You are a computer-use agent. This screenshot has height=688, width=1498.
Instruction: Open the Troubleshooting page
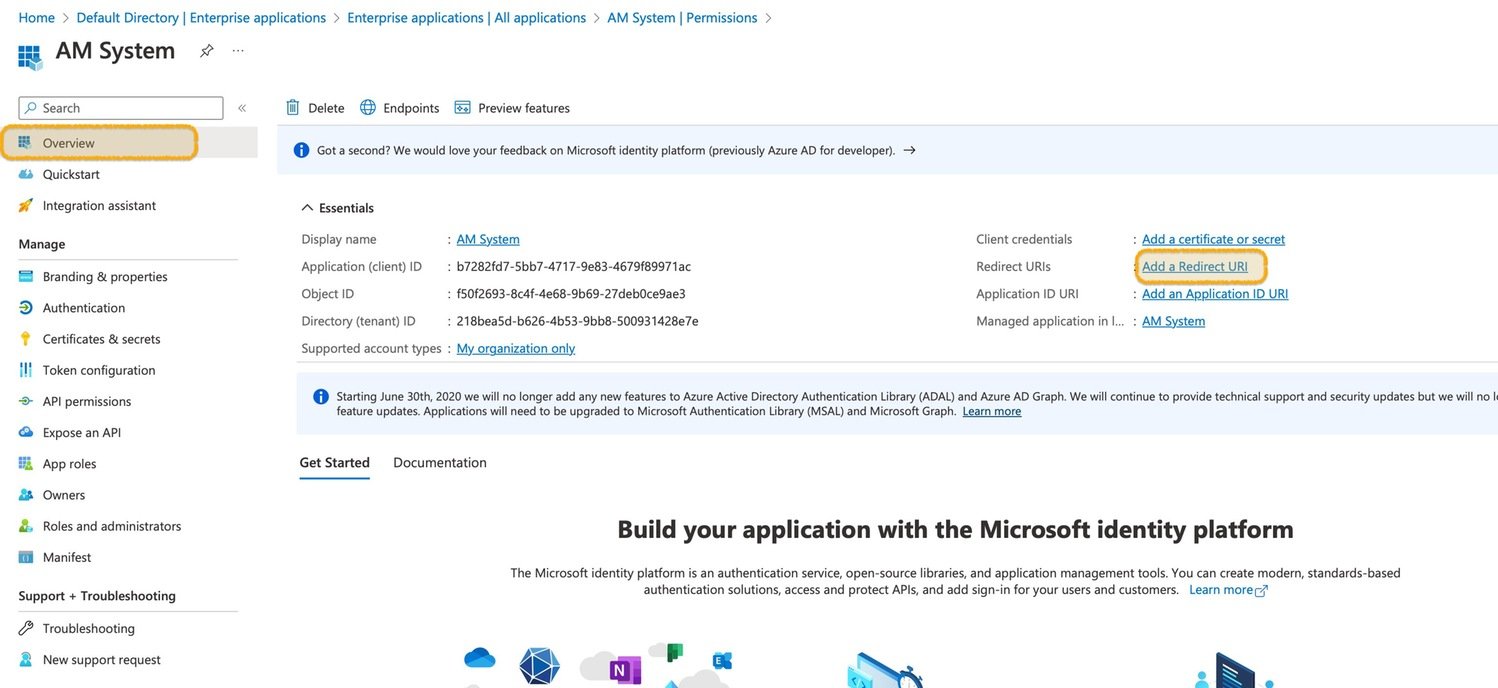click(x=89, y=628)
